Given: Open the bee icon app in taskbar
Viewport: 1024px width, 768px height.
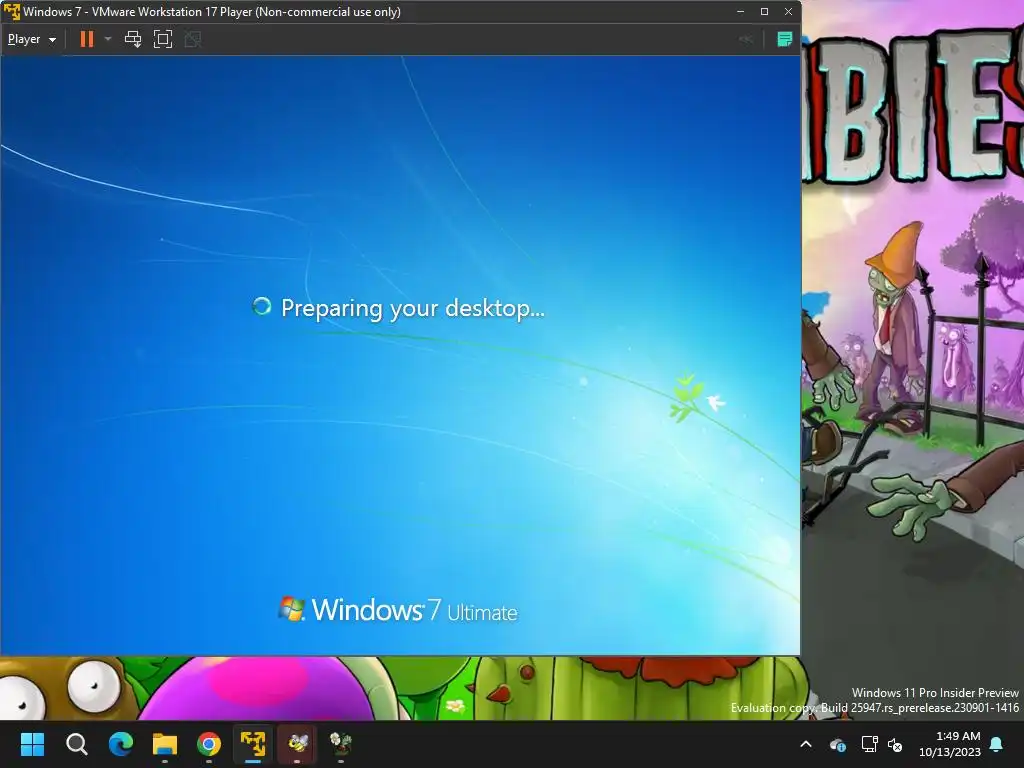Looking at the screenshot, I should point(297,744).
